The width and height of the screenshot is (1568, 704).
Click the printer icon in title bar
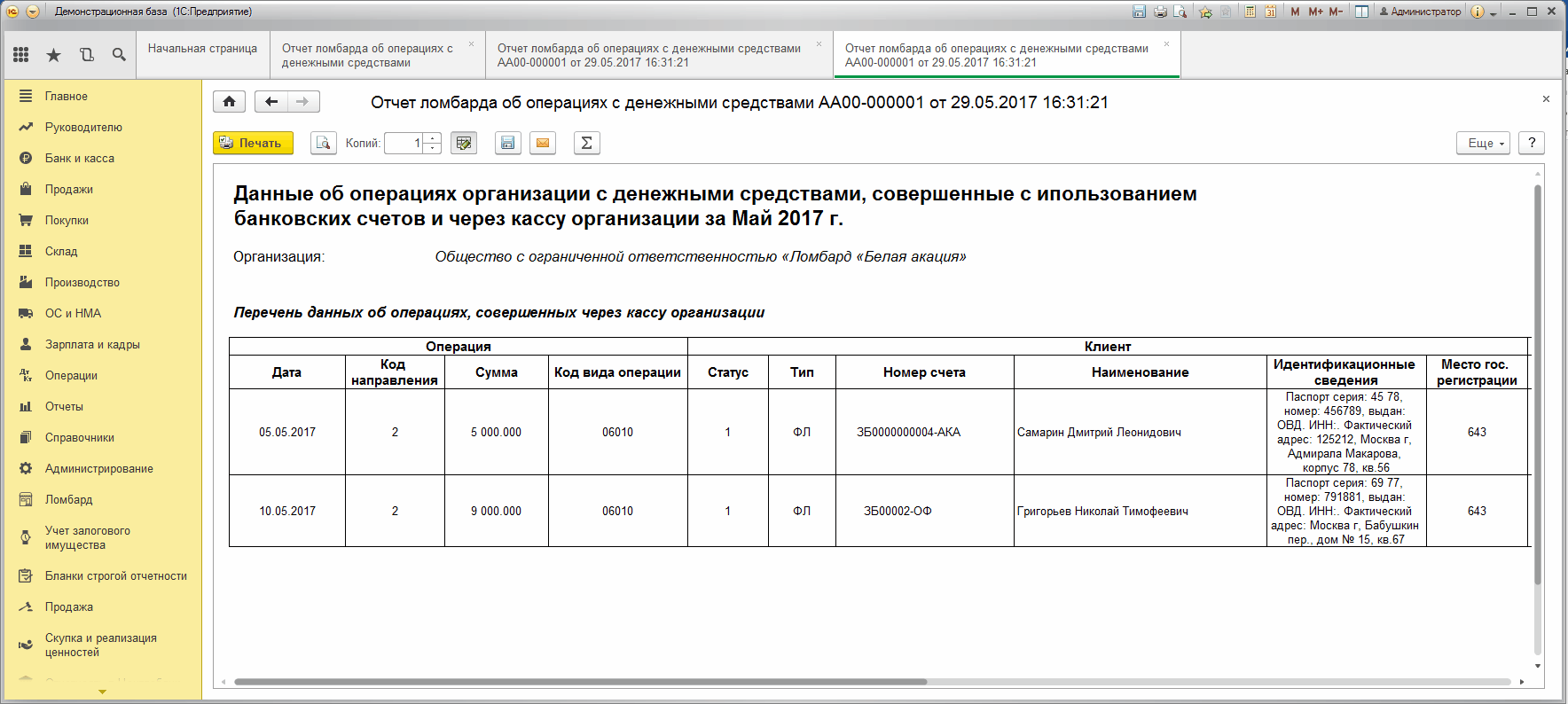tap(1160, 12)
